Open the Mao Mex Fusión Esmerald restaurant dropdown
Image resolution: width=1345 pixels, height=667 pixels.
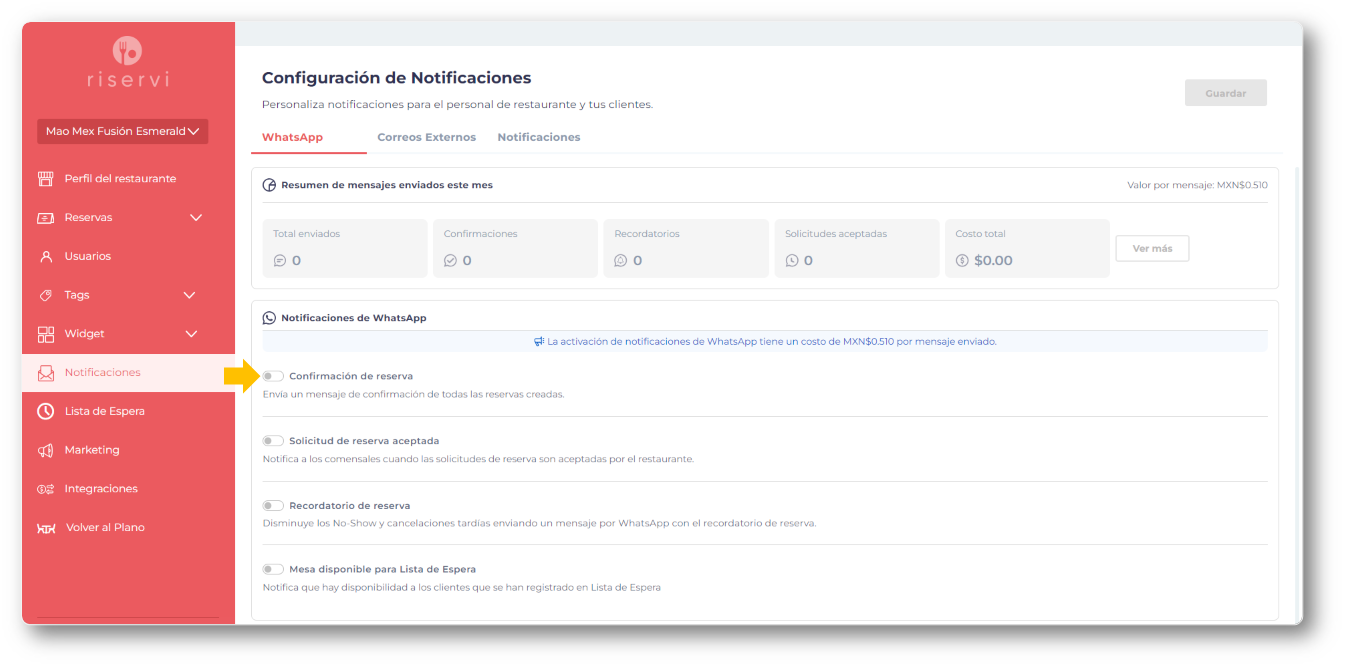click(x=122, y=131)
